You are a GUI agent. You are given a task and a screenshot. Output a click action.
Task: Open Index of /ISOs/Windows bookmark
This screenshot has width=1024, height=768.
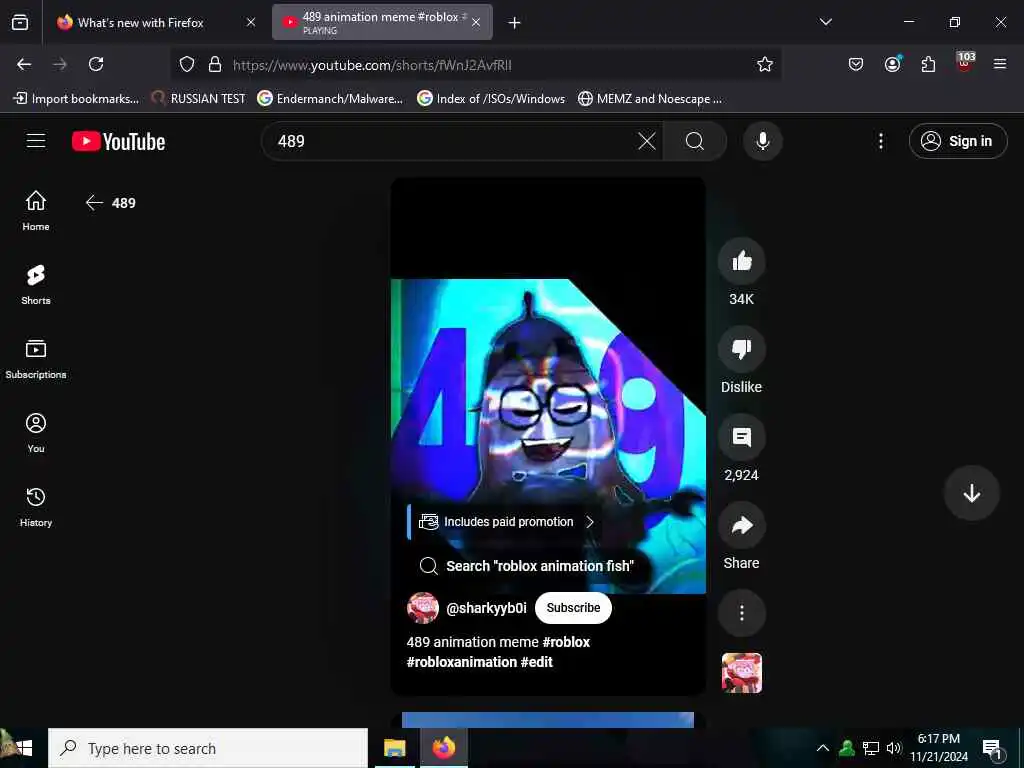[x=491, y=99]
